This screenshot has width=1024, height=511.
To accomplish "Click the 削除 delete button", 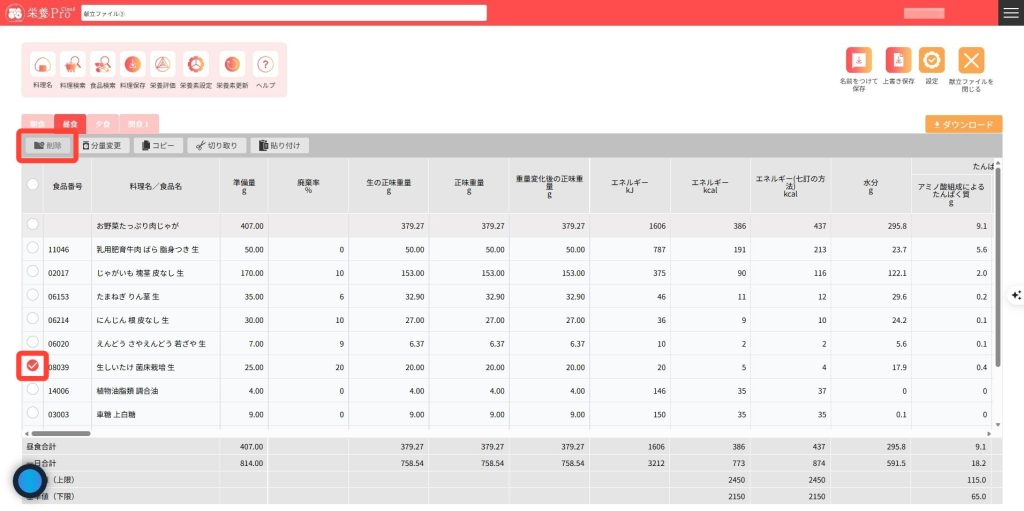I will [x=47, y=145].
